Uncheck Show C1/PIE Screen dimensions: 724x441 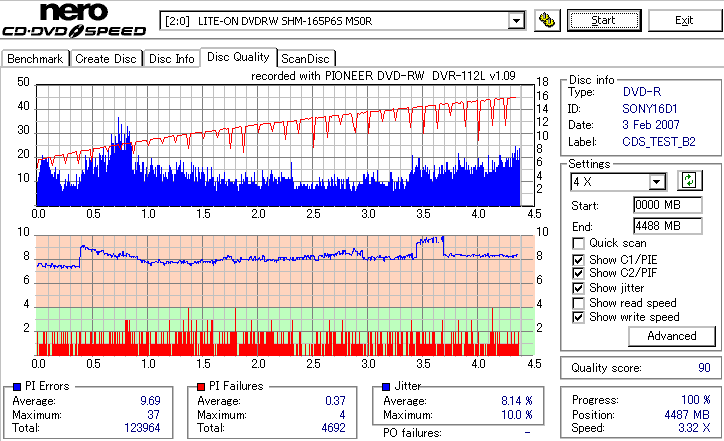(x=578, y=260)
